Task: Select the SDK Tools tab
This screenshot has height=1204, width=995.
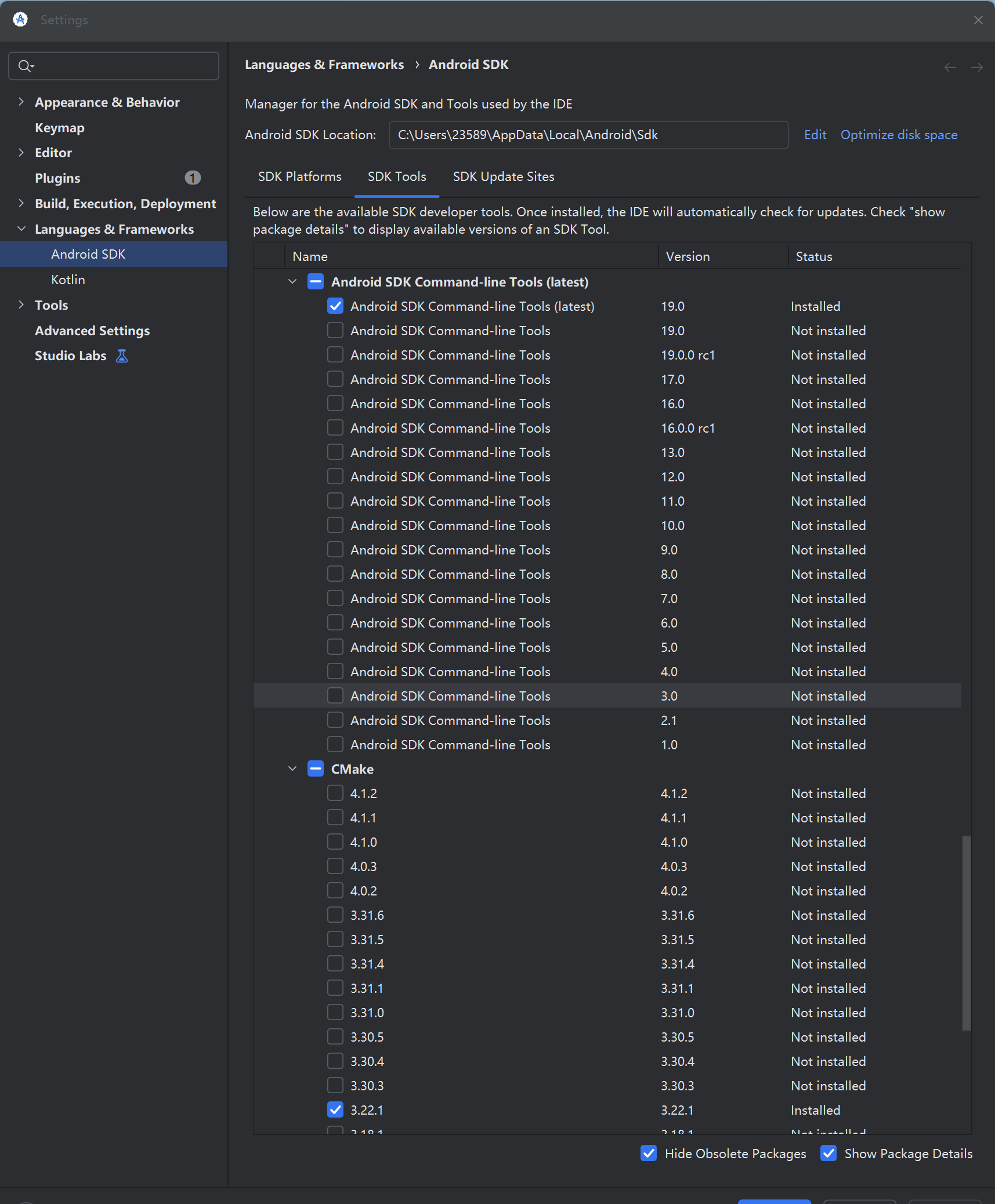Action: click(x=397, y=177)
